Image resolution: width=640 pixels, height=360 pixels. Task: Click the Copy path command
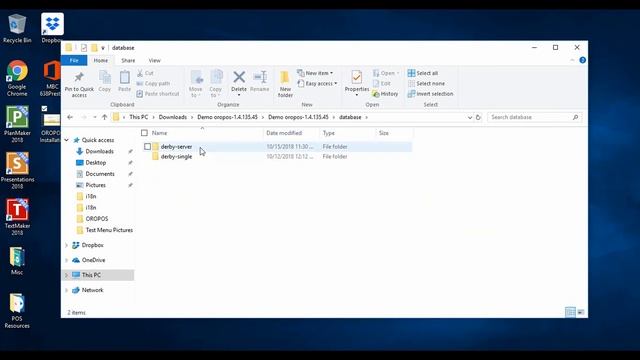153,83
